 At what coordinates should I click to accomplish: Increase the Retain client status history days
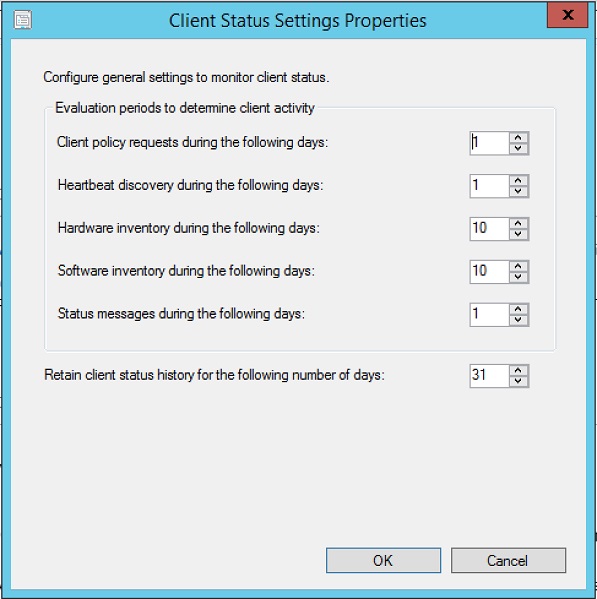point(518,370)
